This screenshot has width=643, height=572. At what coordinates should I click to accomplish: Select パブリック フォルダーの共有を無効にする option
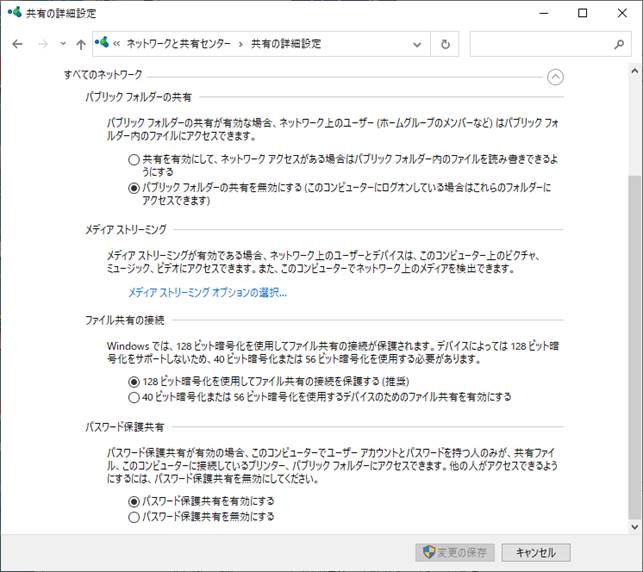(x=134, y=188)
